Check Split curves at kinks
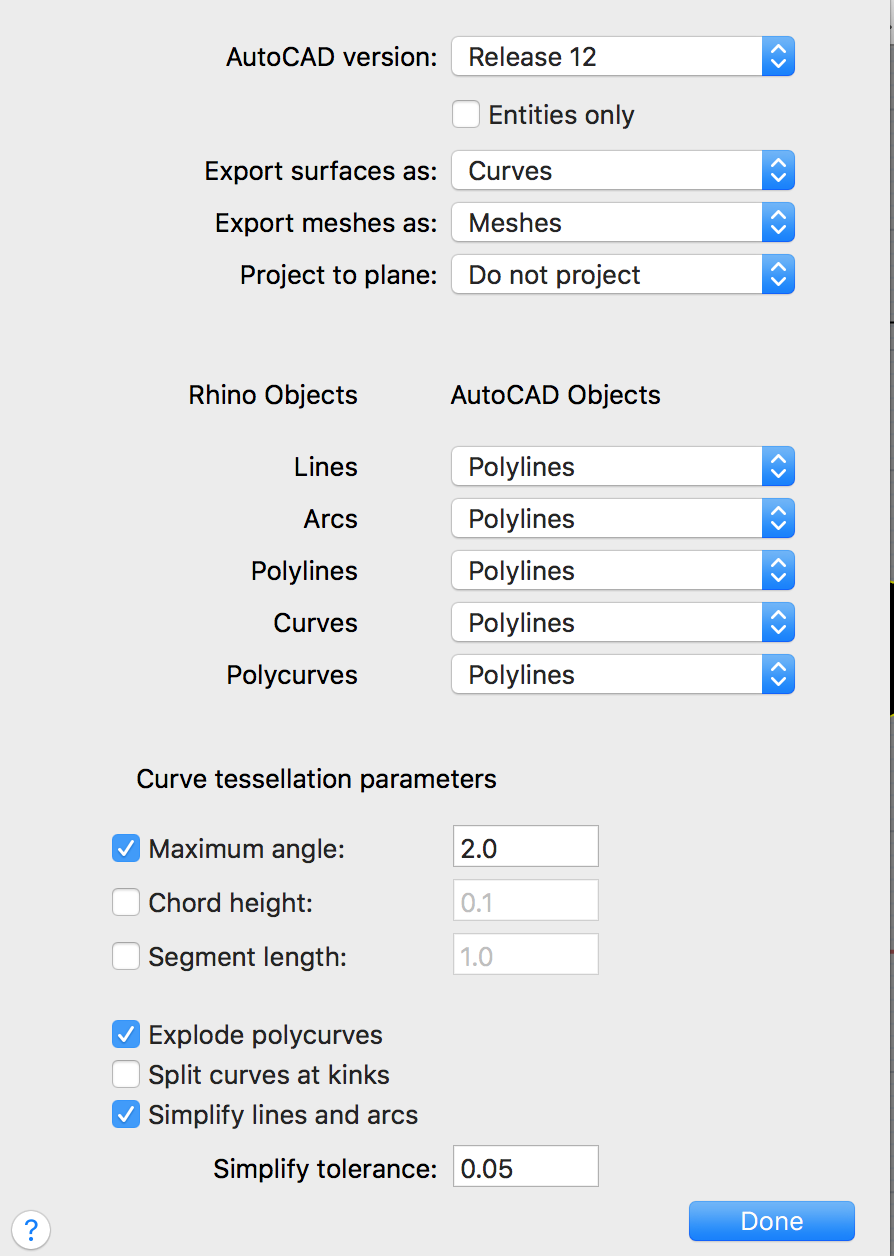The width and height of the screenshot is (894, 1256). [x=126, y=1075]
